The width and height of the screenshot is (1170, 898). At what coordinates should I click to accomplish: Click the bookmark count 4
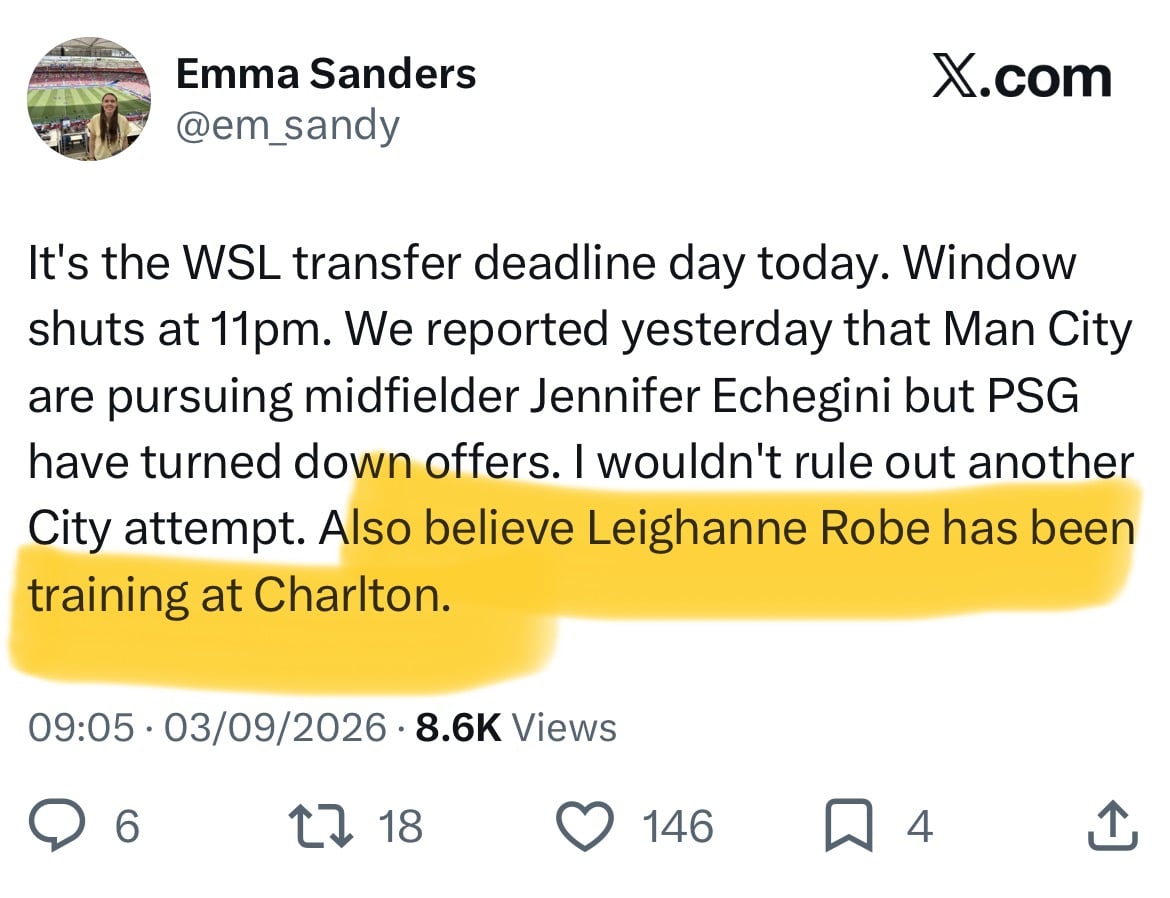pyautogui.click(x=920, y=826)
